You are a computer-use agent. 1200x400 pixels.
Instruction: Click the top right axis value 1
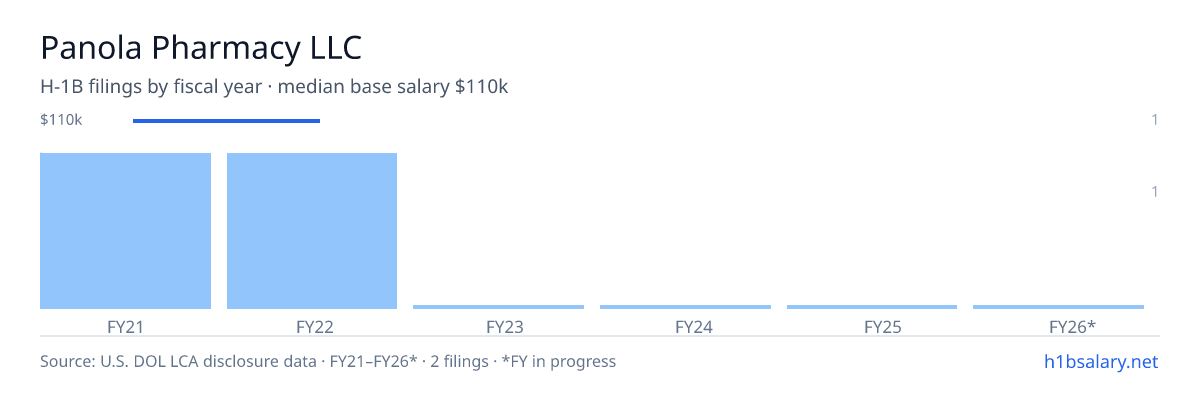point(1155,120)
